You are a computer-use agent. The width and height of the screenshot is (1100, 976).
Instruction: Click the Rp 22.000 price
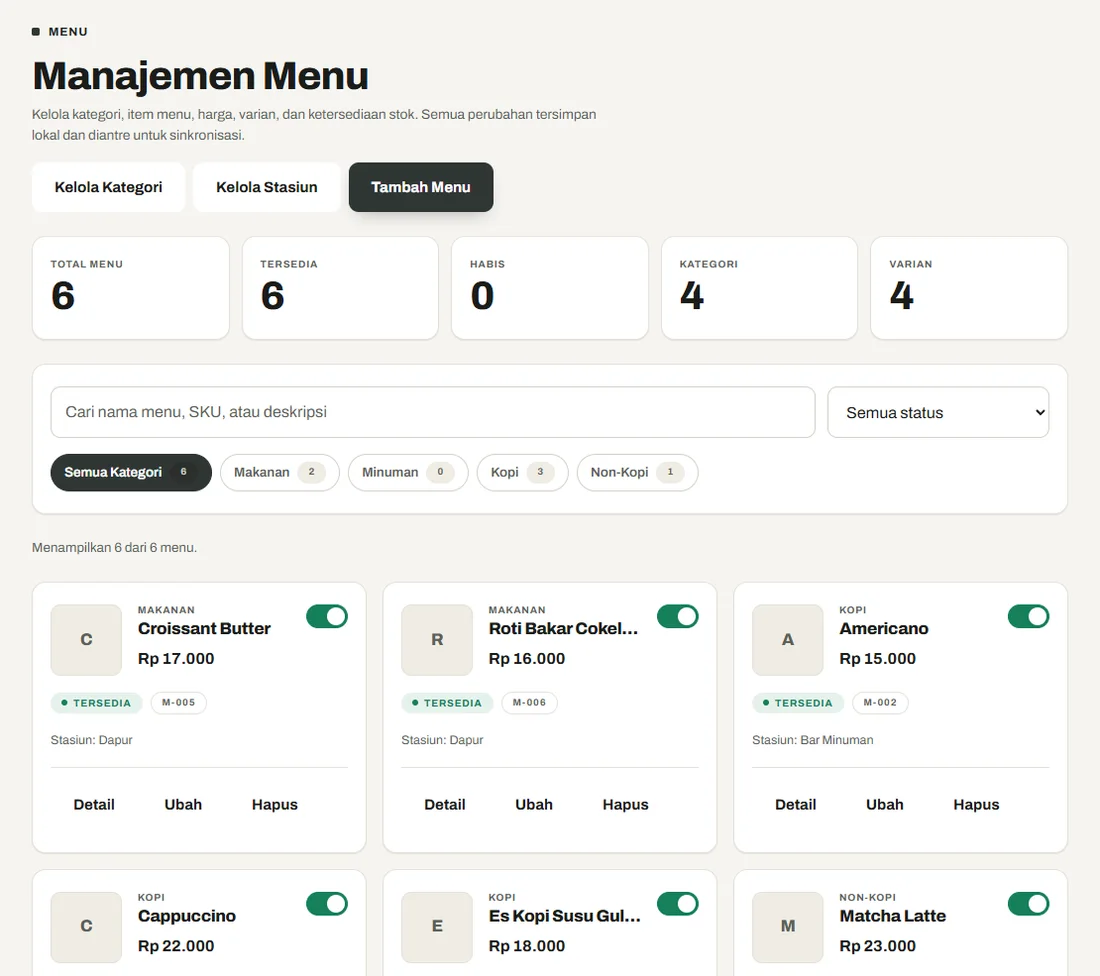click(x=176, y=946)
